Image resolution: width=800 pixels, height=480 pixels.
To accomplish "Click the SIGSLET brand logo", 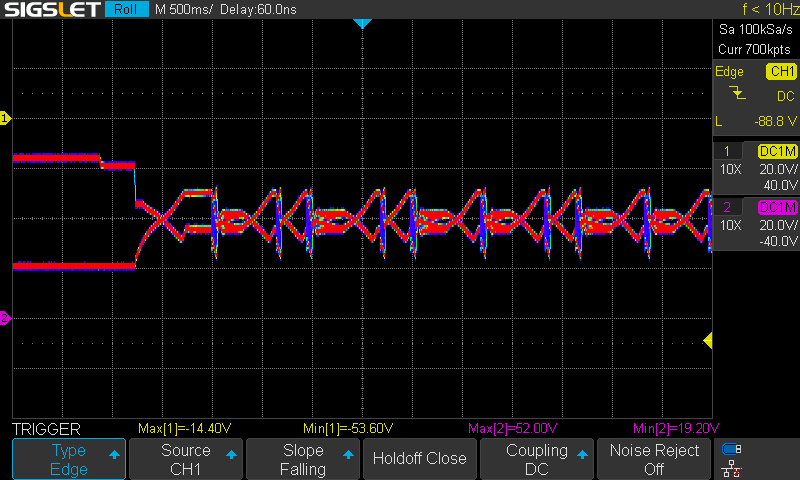I will click(52, 9).
